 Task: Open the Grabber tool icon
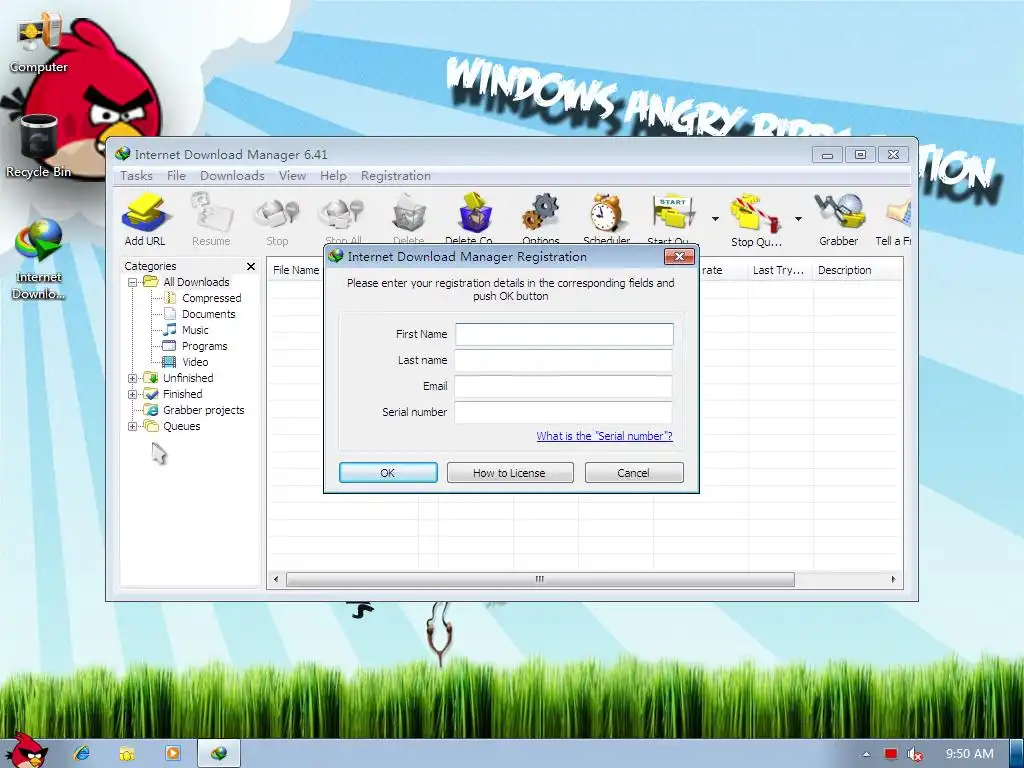[x=839, y=219]
